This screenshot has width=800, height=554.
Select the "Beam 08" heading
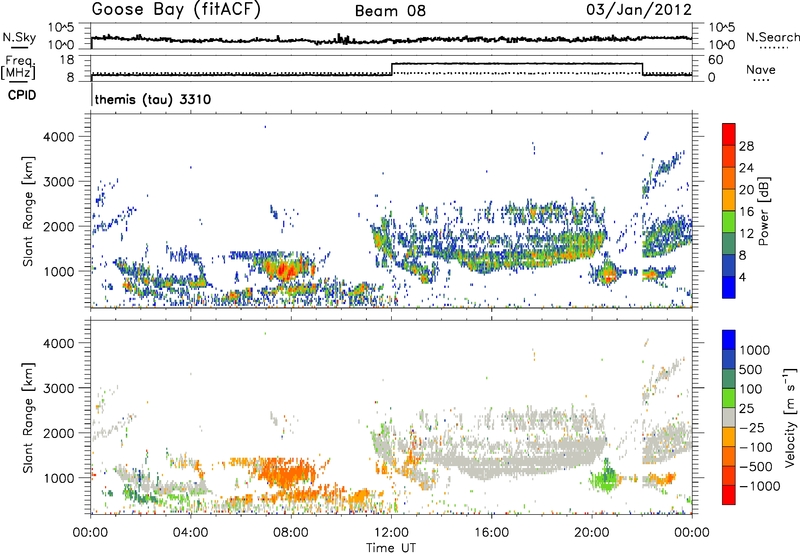tap(390, 11)
